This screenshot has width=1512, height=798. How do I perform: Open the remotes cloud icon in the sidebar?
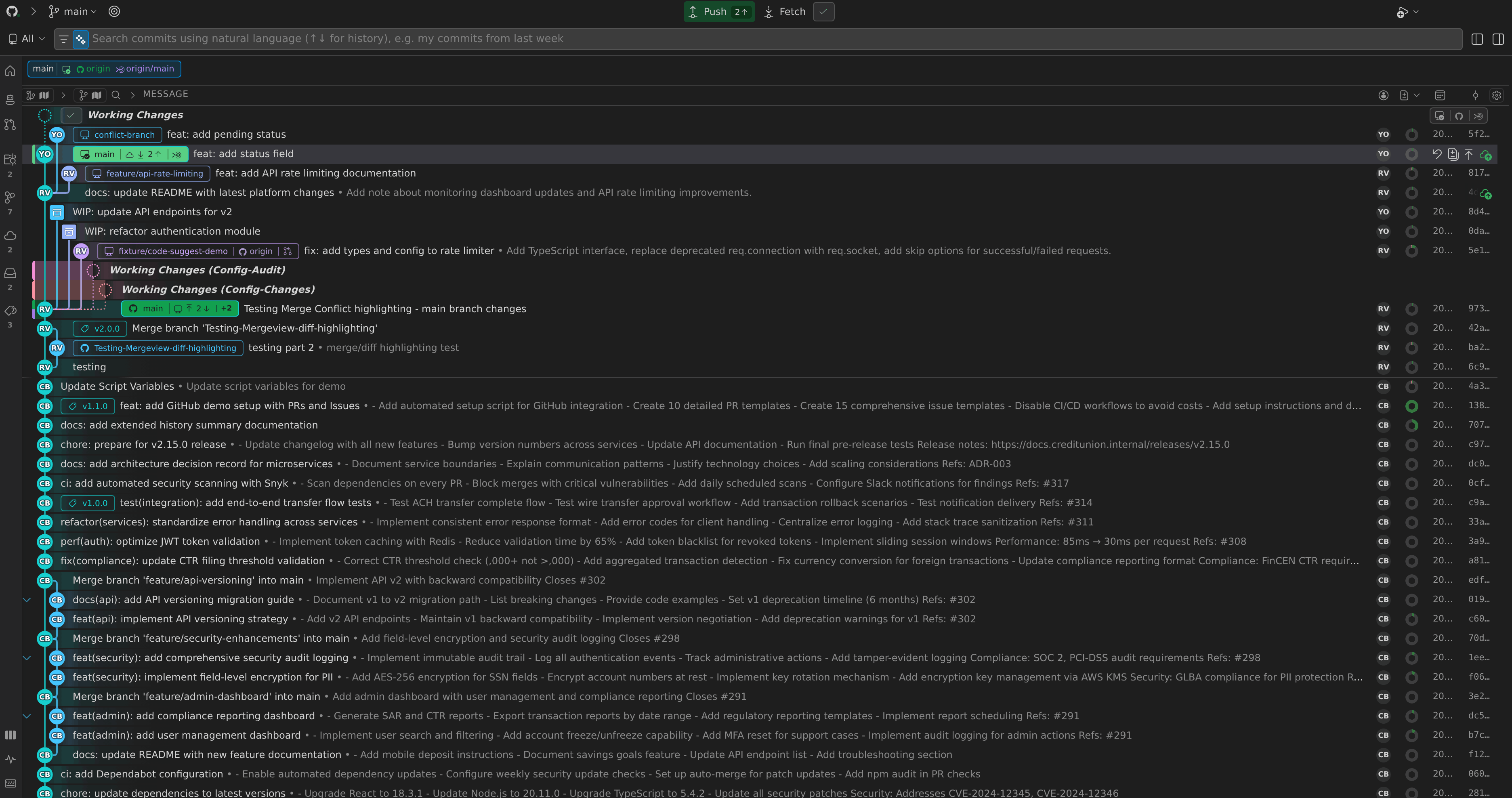point(10,235)
